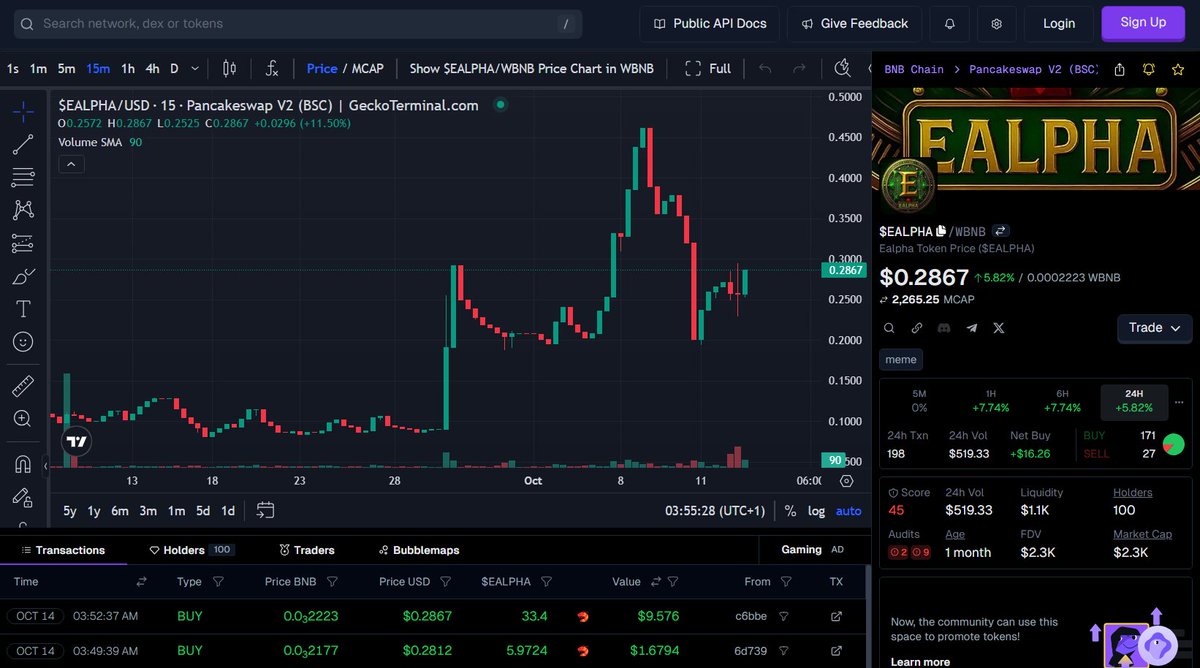Click the Sign Up button
The image size is (1200, 668).
click(1143, 23)
